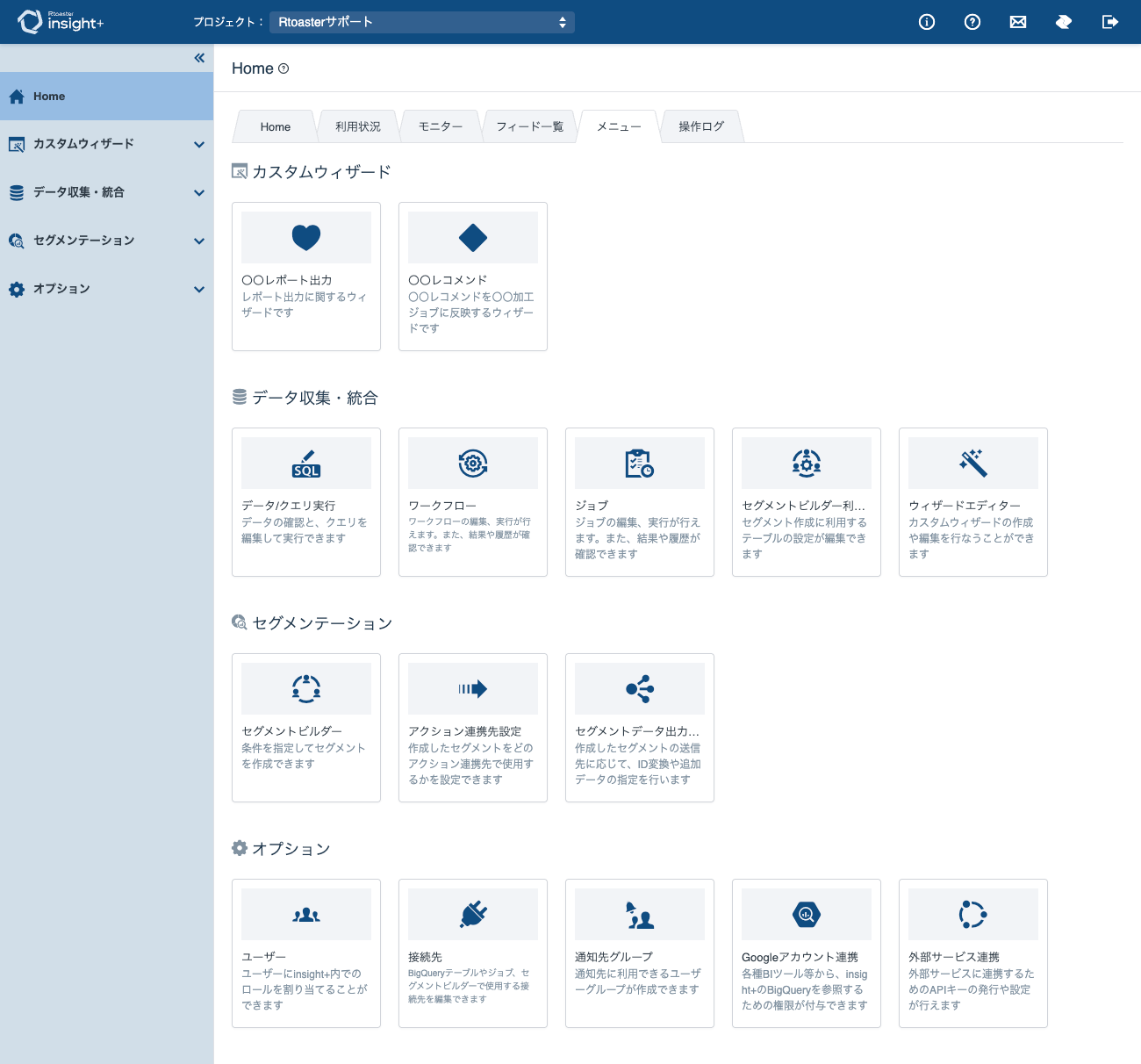The image size is (1141, 1064).
Task: Expand オプション sidebar menu
Action: [x=106, y=289]
